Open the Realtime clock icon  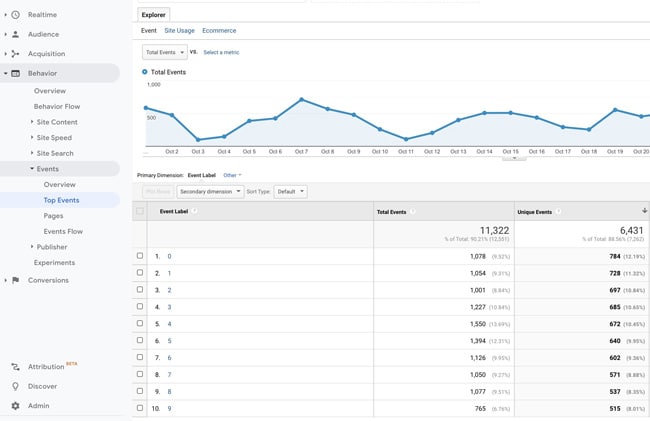[x=15, y=15]
